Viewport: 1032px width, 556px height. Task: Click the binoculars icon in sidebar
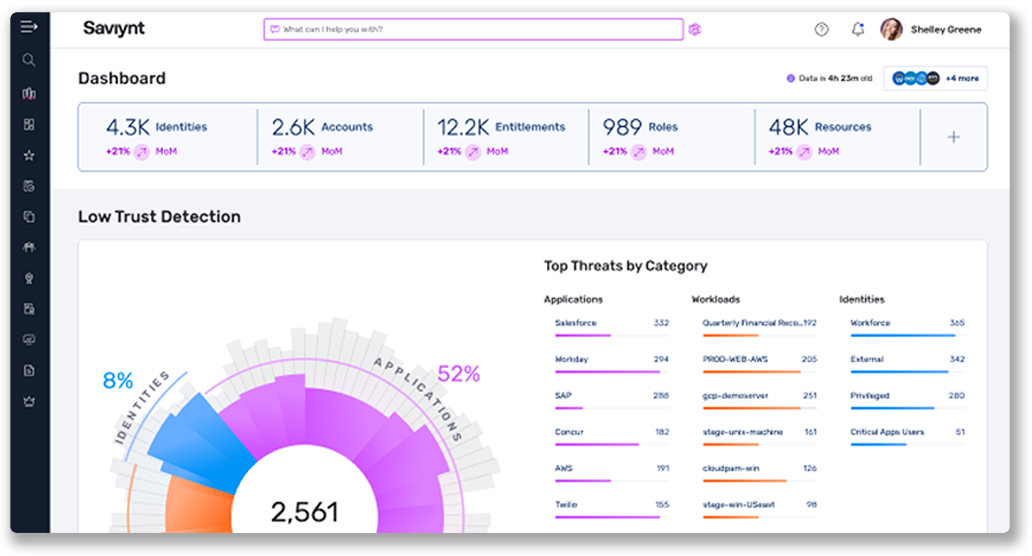[x=29, y=247]
